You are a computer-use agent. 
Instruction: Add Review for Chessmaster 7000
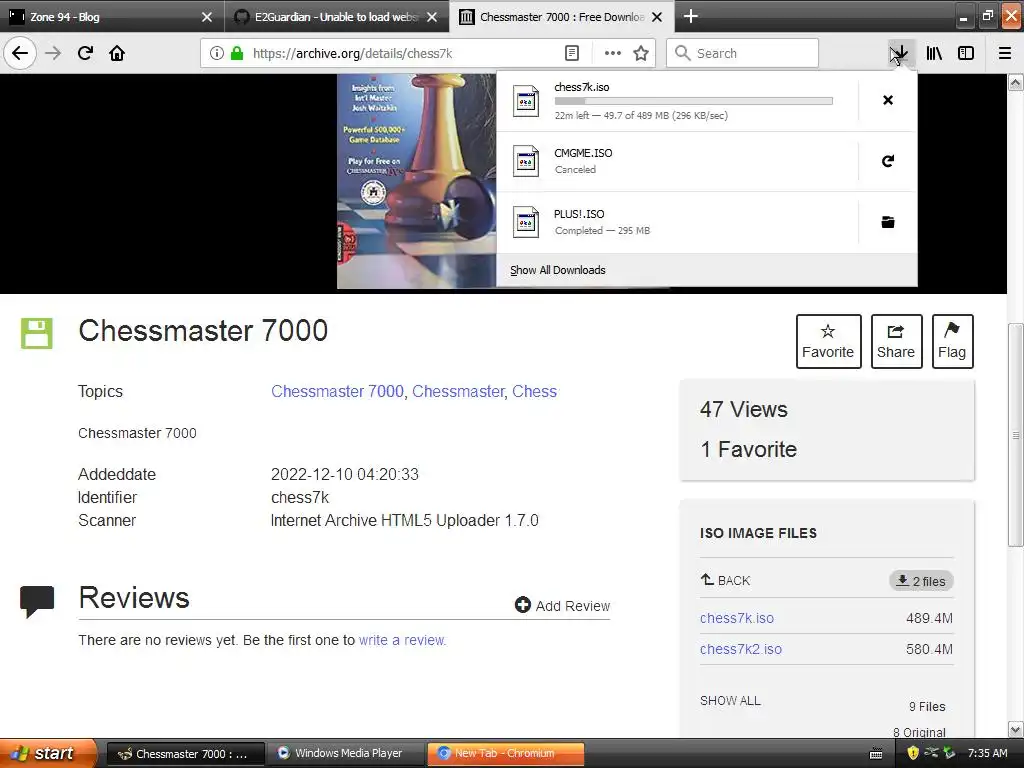562,605
